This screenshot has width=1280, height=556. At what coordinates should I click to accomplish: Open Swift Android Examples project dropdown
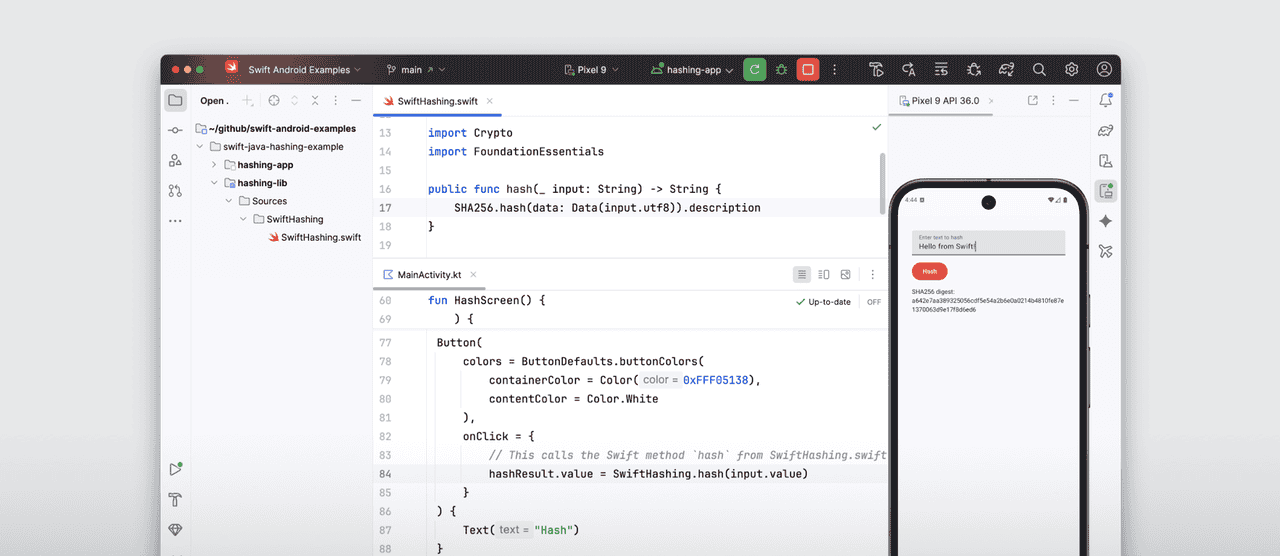pos(305,70)
